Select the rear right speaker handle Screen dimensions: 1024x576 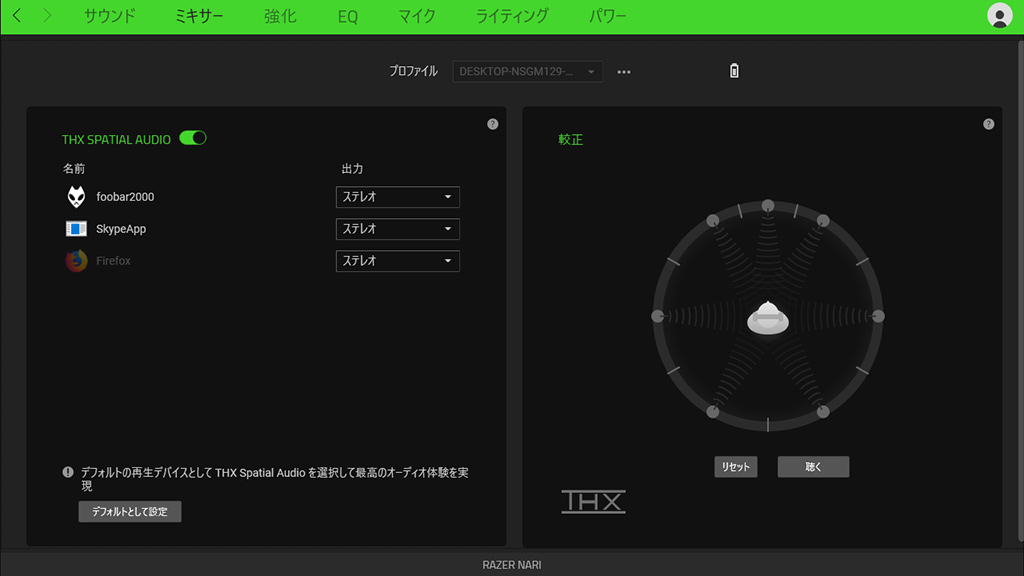tap(823, 411)
